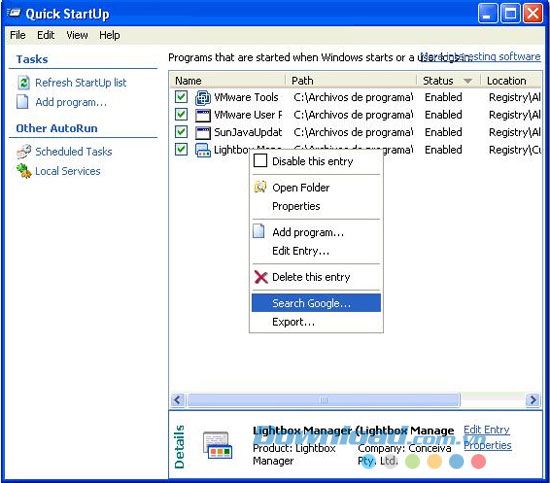The width and height of the screenshot is (550, 483).
Task: Click the Properties link in Details panel
Action: coord(487,445)
